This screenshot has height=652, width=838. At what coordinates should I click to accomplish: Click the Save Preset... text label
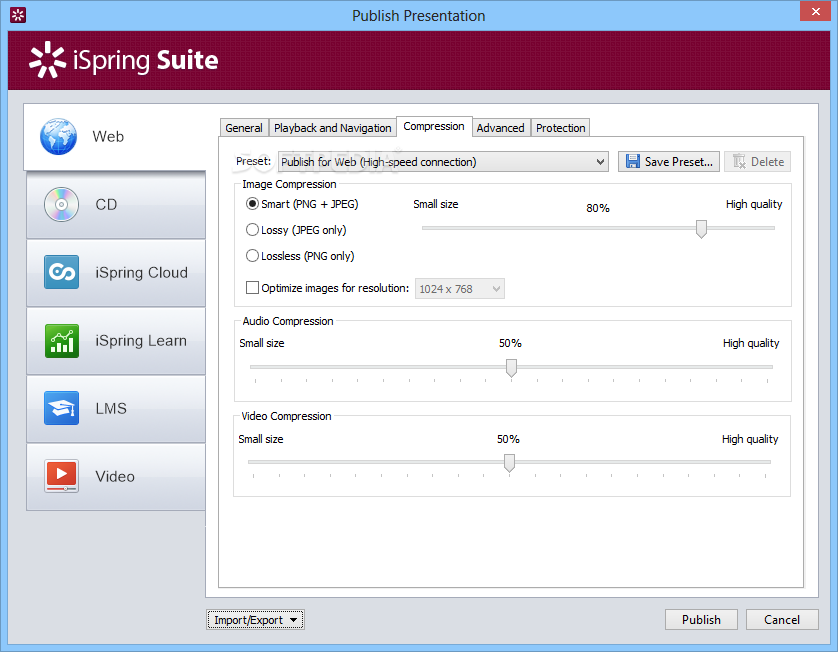pyautogui.click(x=679, y=162)
